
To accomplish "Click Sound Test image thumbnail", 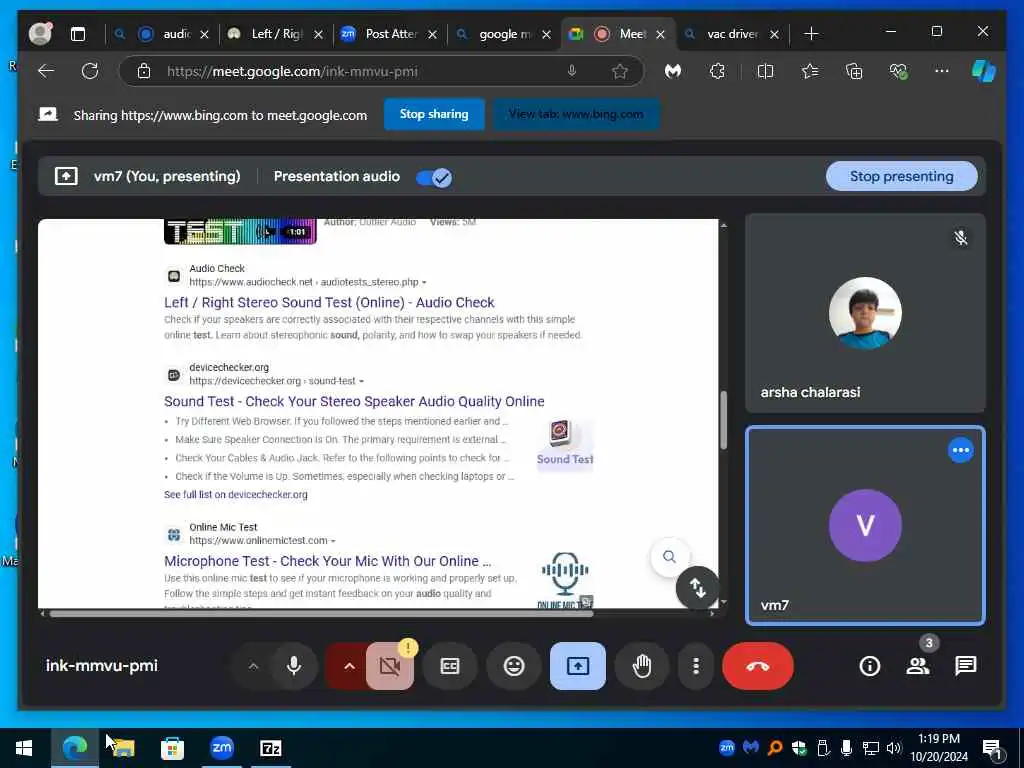I will click(x=565, y=444).
